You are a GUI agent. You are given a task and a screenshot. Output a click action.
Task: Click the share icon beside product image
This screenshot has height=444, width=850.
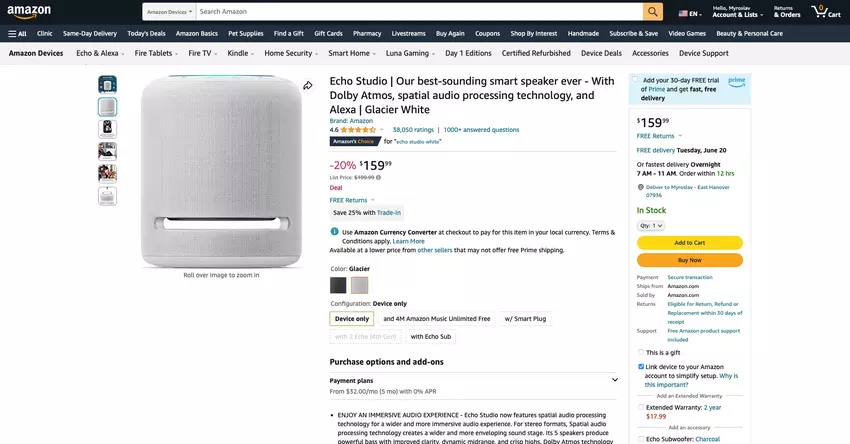[308, 86]
